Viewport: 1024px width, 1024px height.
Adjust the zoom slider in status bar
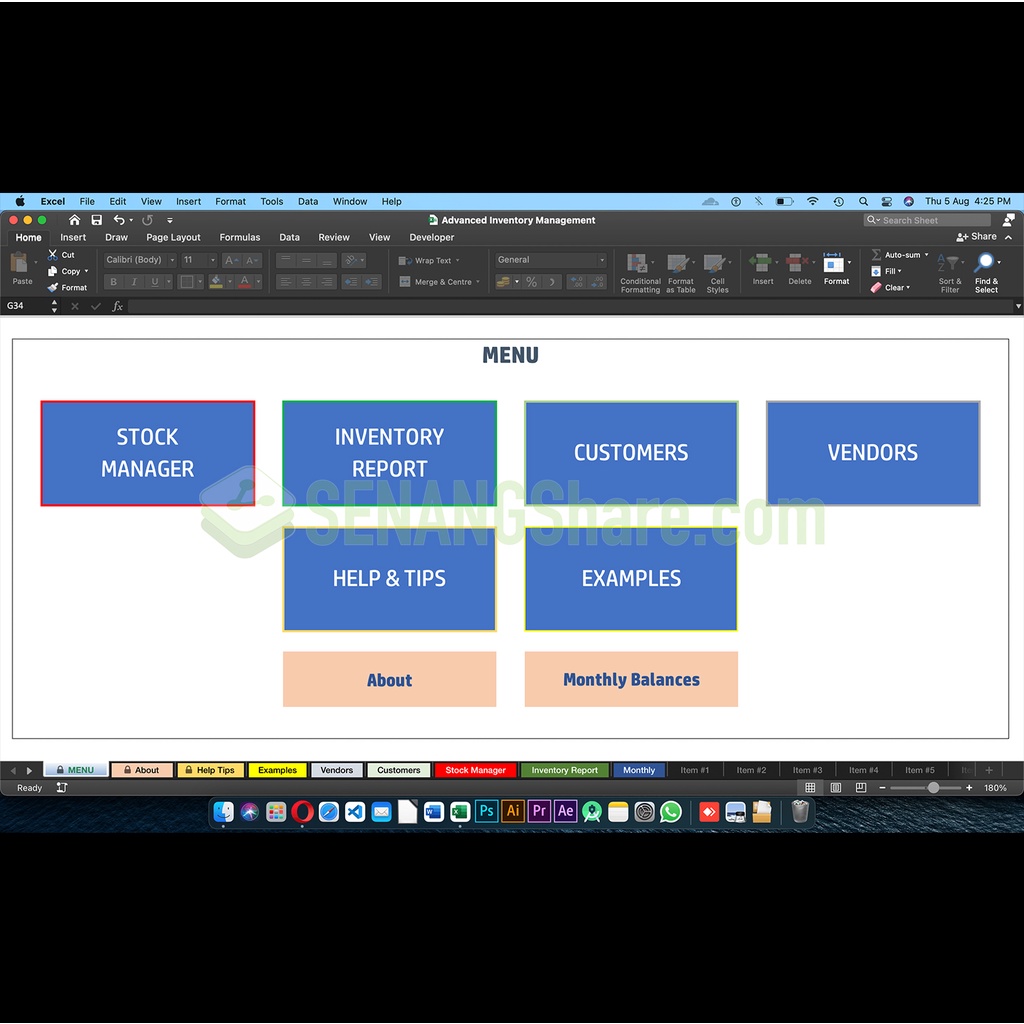933,788
